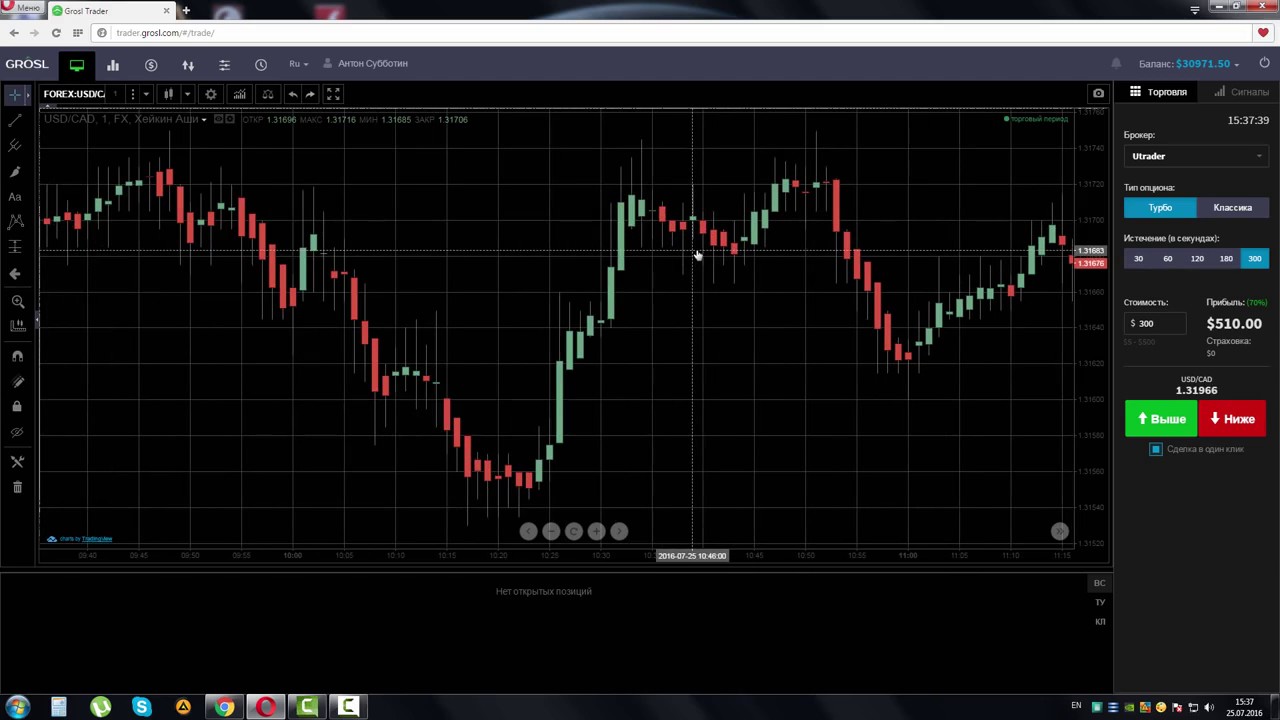1280x720 pixels.
Task: Set expiration to 300 seconds
Action: tap(1254, 259)
